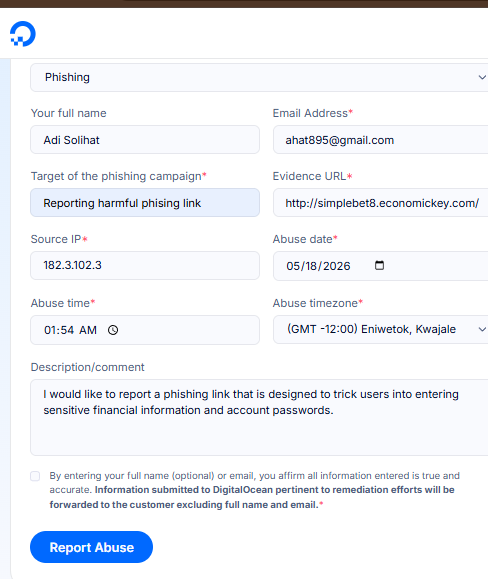Viewport: 488px width, 579px height.
Task: Click the DigitalOcean logo
Action: [x=23, y=34]
